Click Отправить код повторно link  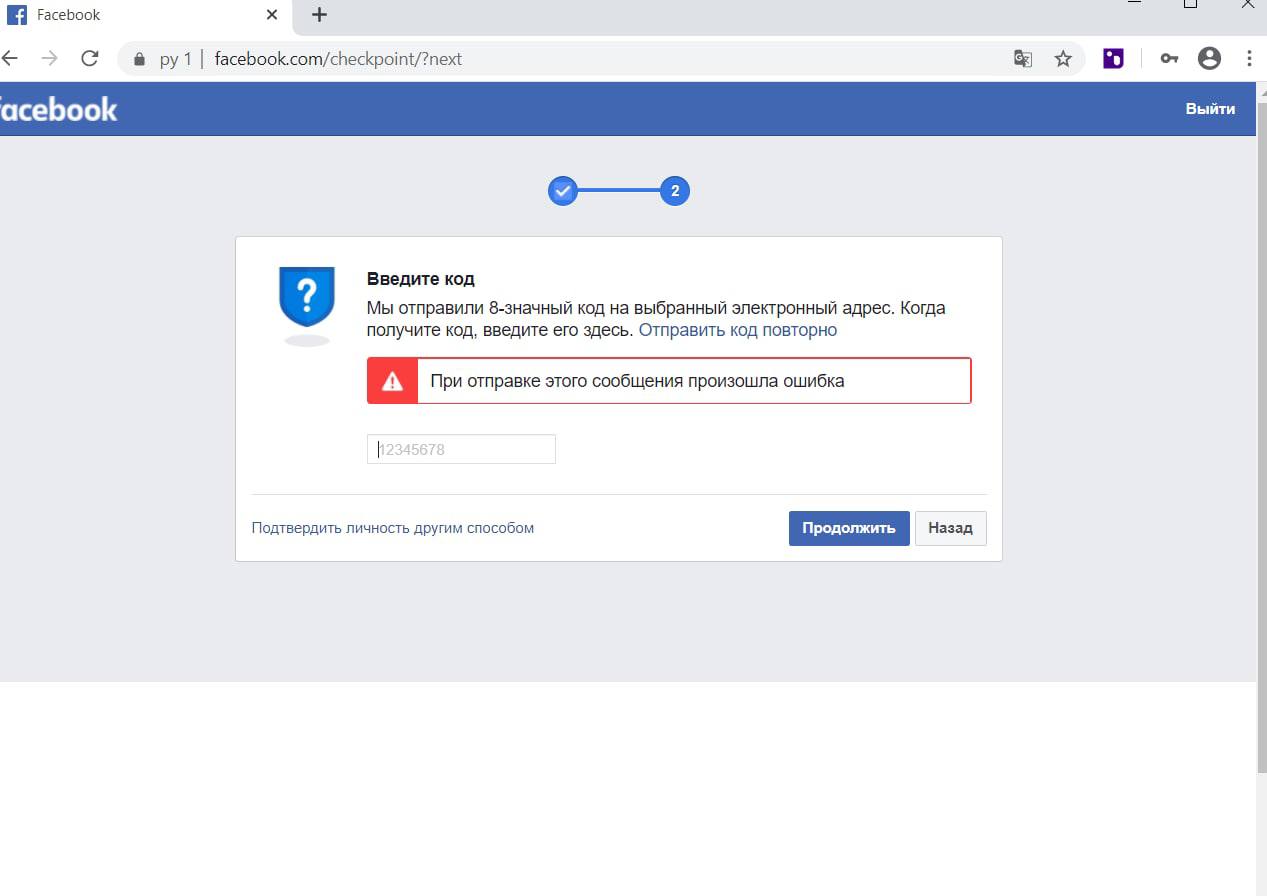click(738, 330)
